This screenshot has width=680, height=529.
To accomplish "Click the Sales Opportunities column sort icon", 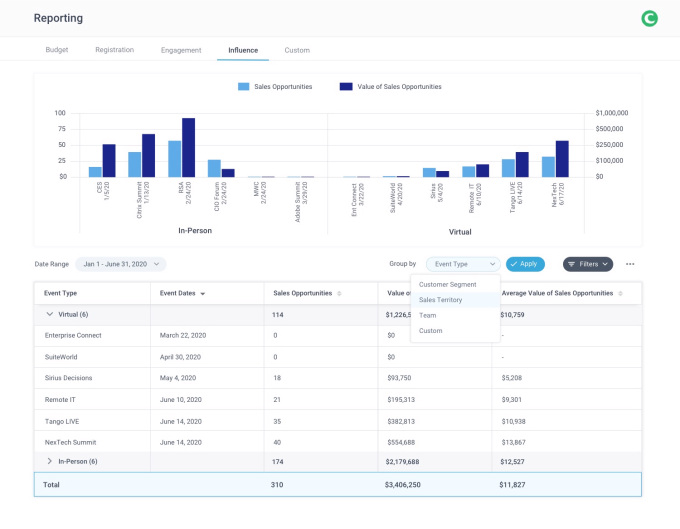I will (x=339, y=294).
